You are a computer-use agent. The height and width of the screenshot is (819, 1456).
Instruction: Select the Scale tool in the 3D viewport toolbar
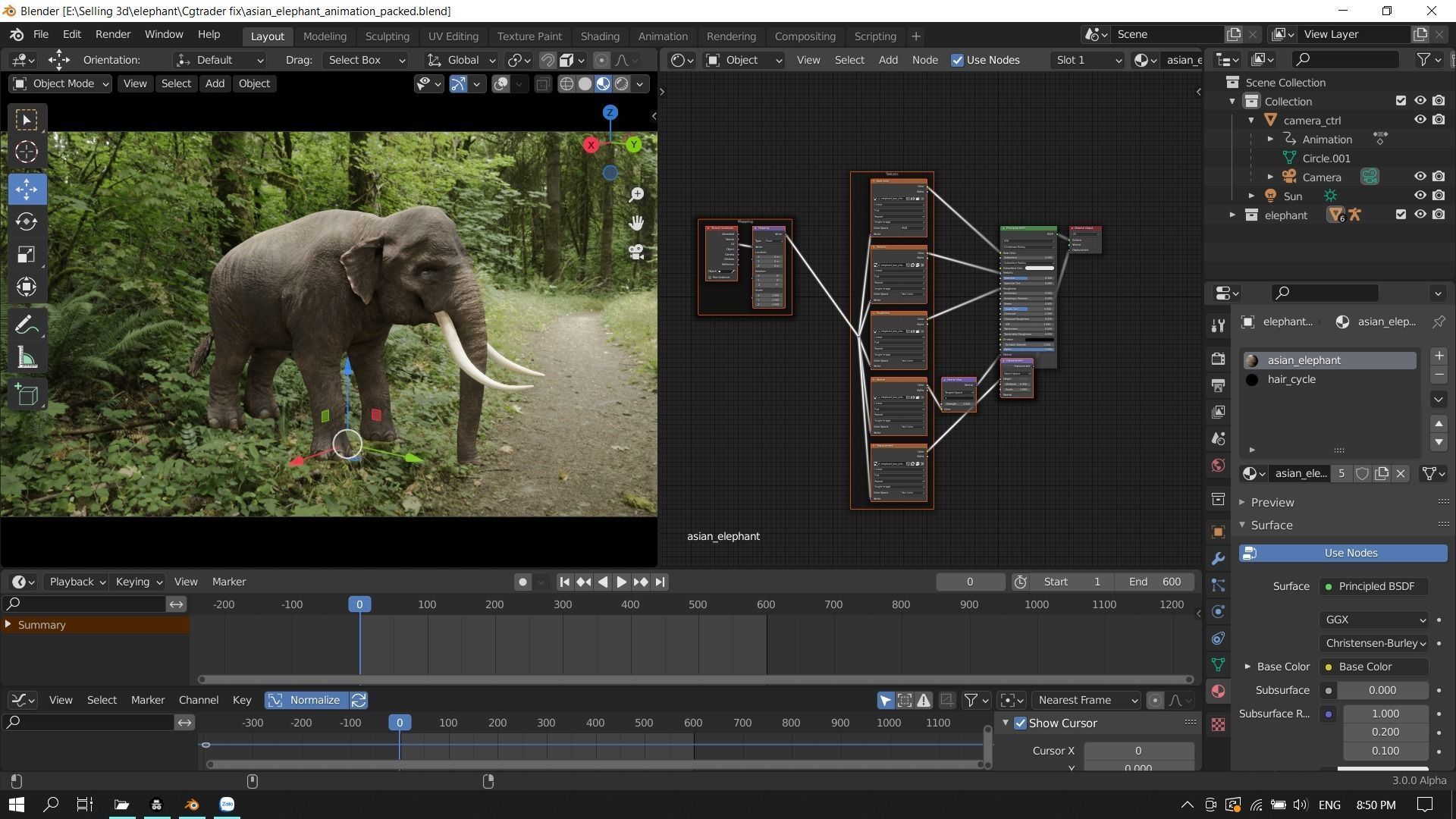27,255
